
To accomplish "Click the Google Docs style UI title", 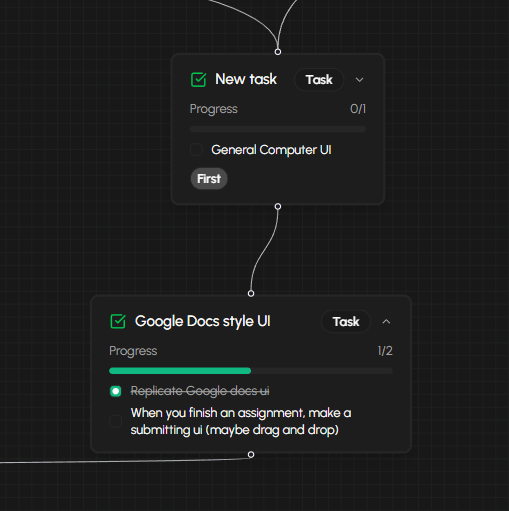I will (203, 321).
